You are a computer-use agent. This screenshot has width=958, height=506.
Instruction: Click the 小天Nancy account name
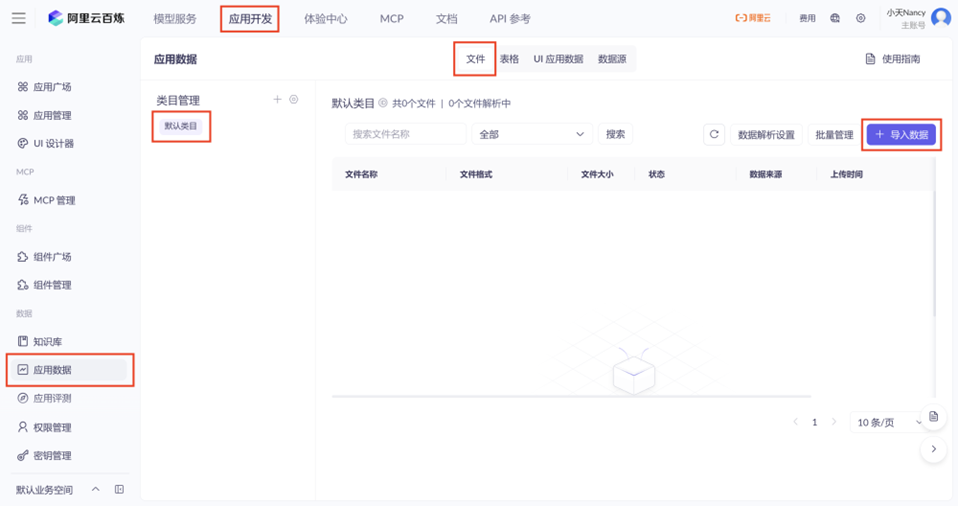[906, 13]
